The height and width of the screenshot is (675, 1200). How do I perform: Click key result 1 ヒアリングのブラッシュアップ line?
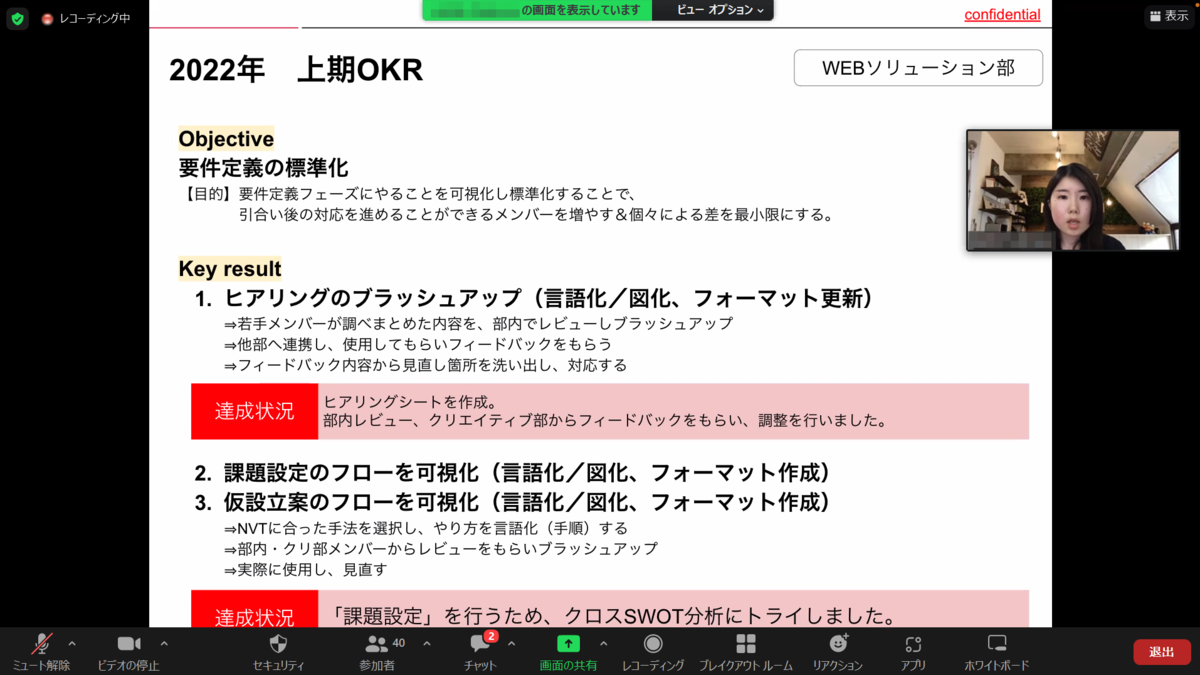(x=534, y=298)
